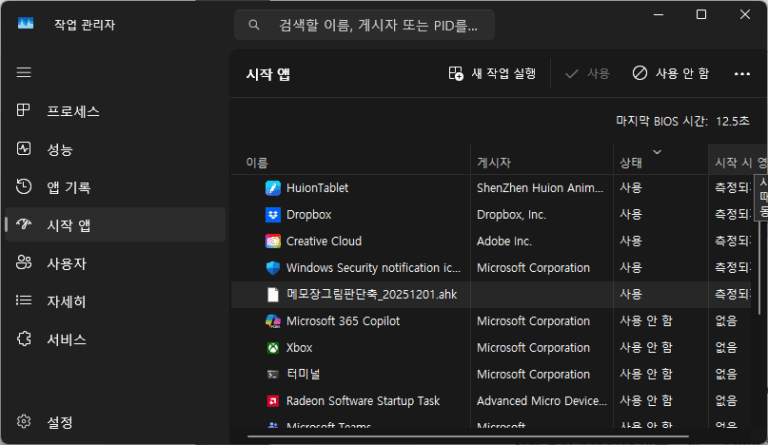Click the Microsoft 365 Copilot icon
The width and height of the screenshot is (768, 445).
(x=272, y=321)
